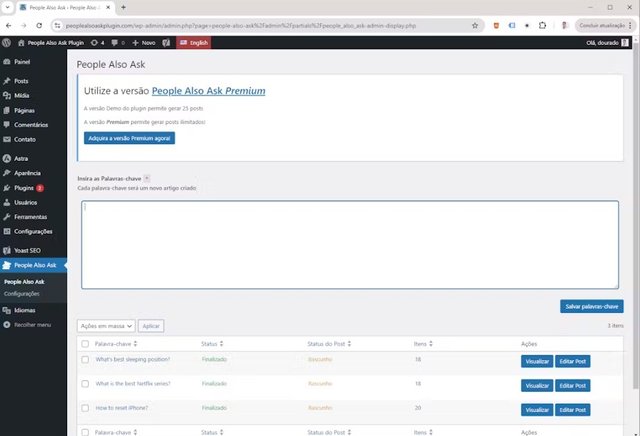
Task: Check the 'How to reset iPhone?' row
Action: pyautogui.click(x=85, y=408)
